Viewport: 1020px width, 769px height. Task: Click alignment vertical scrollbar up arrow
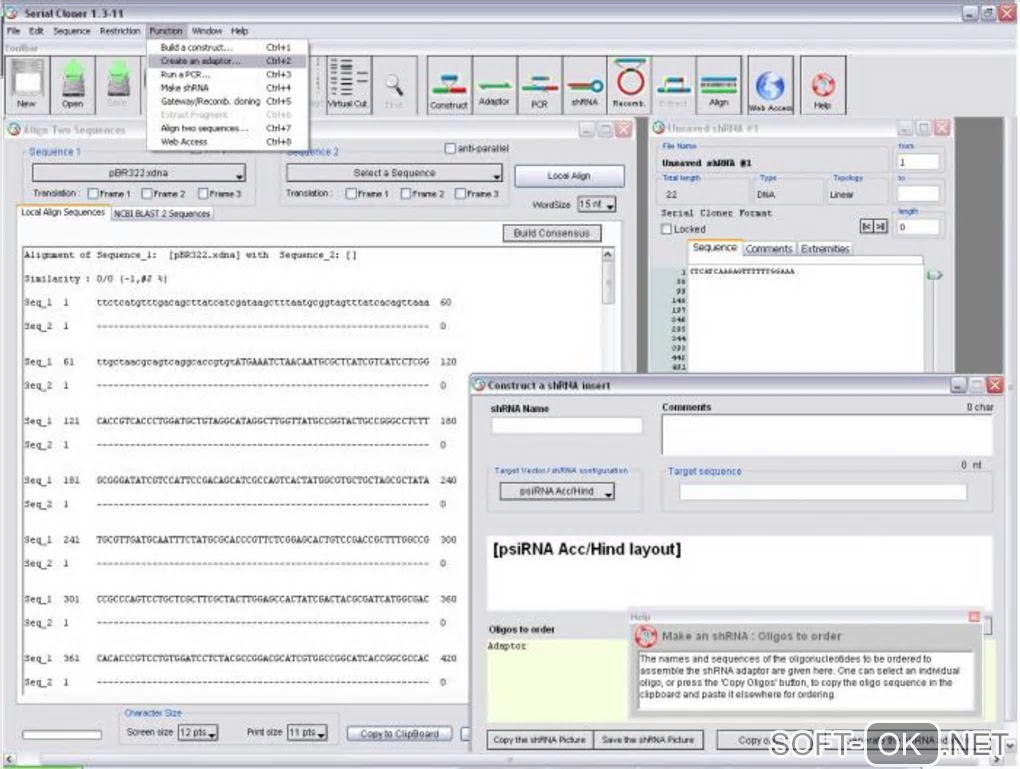pos(608,254)
